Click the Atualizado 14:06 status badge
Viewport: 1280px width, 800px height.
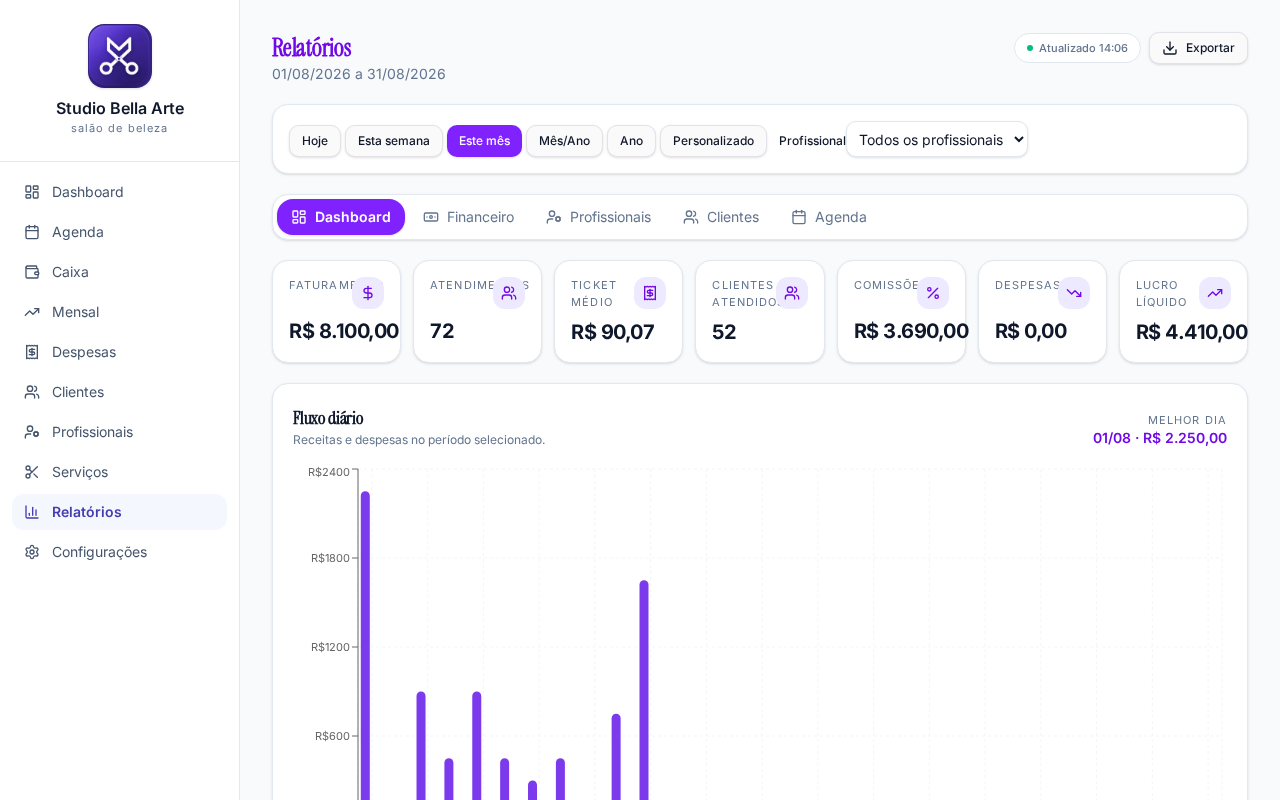click(x=1077, y=48)
